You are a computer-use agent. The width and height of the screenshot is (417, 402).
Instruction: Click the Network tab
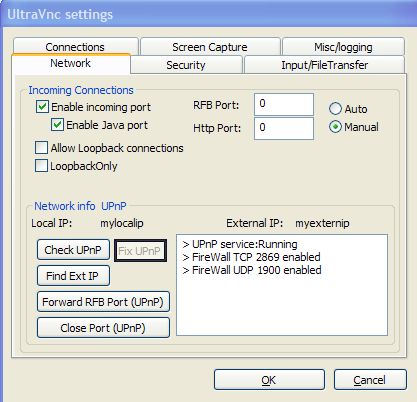pos(71,63)
